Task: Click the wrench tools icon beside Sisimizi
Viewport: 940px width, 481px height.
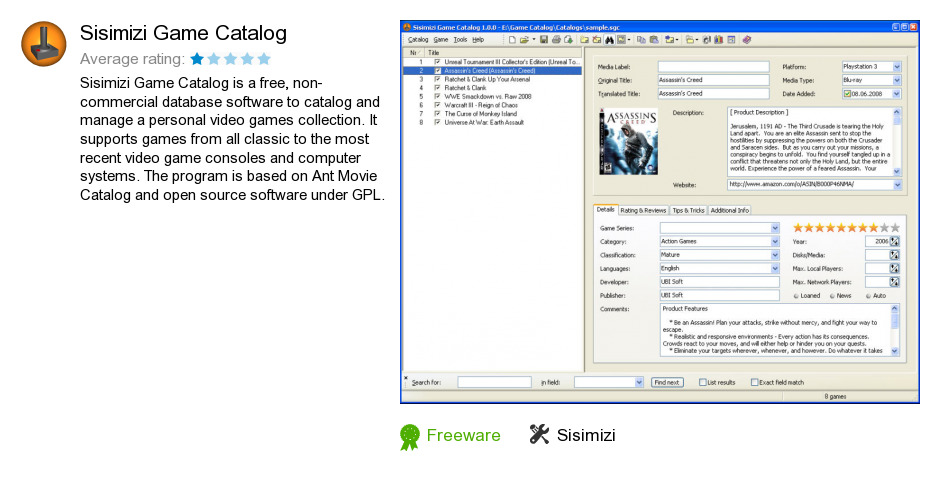Action: (x=539, y=434)
